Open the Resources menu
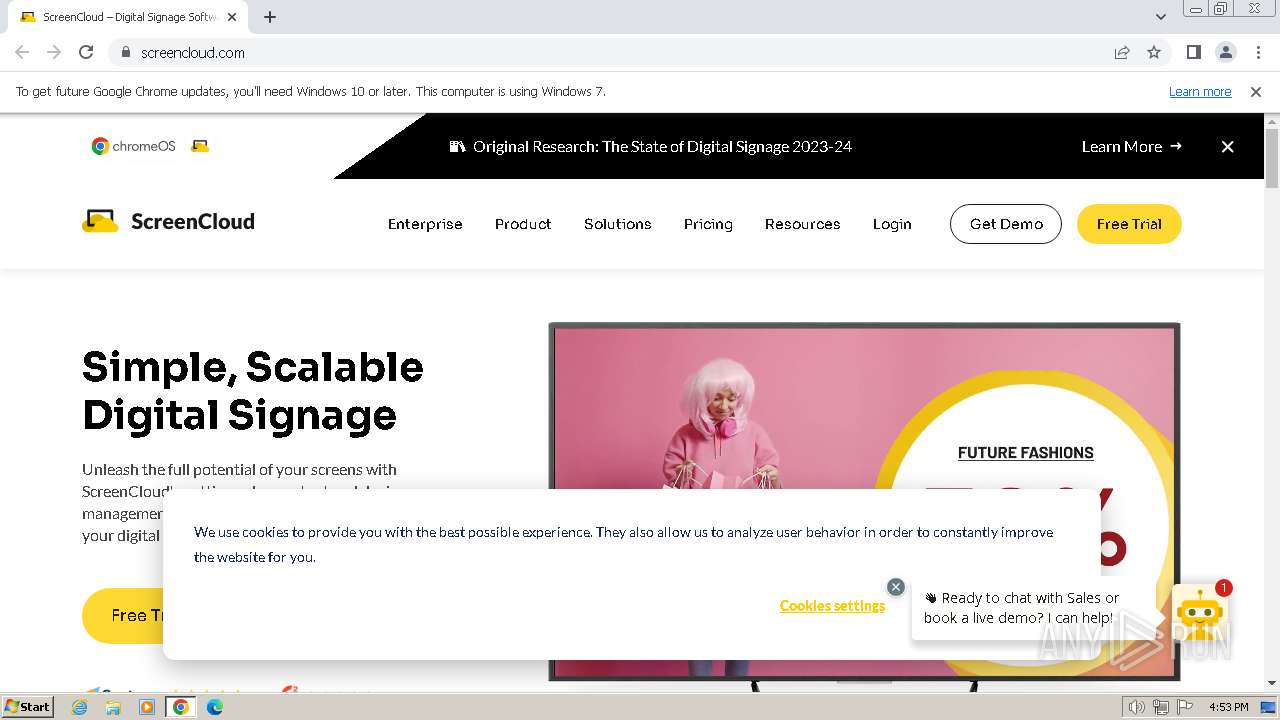This screenshot has width=1280, height=720. (x=803, y=224)
